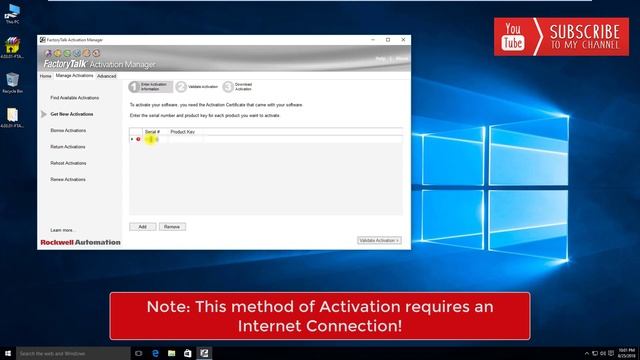Select Borrow Activations in sidebar

coord(68,131)
